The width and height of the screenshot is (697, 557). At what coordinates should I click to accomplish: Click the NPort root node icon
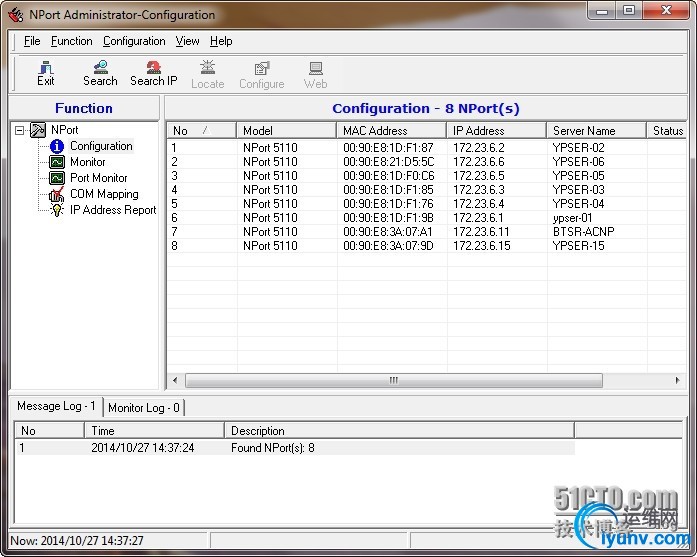pyautogui.click(x=38, y=130)
